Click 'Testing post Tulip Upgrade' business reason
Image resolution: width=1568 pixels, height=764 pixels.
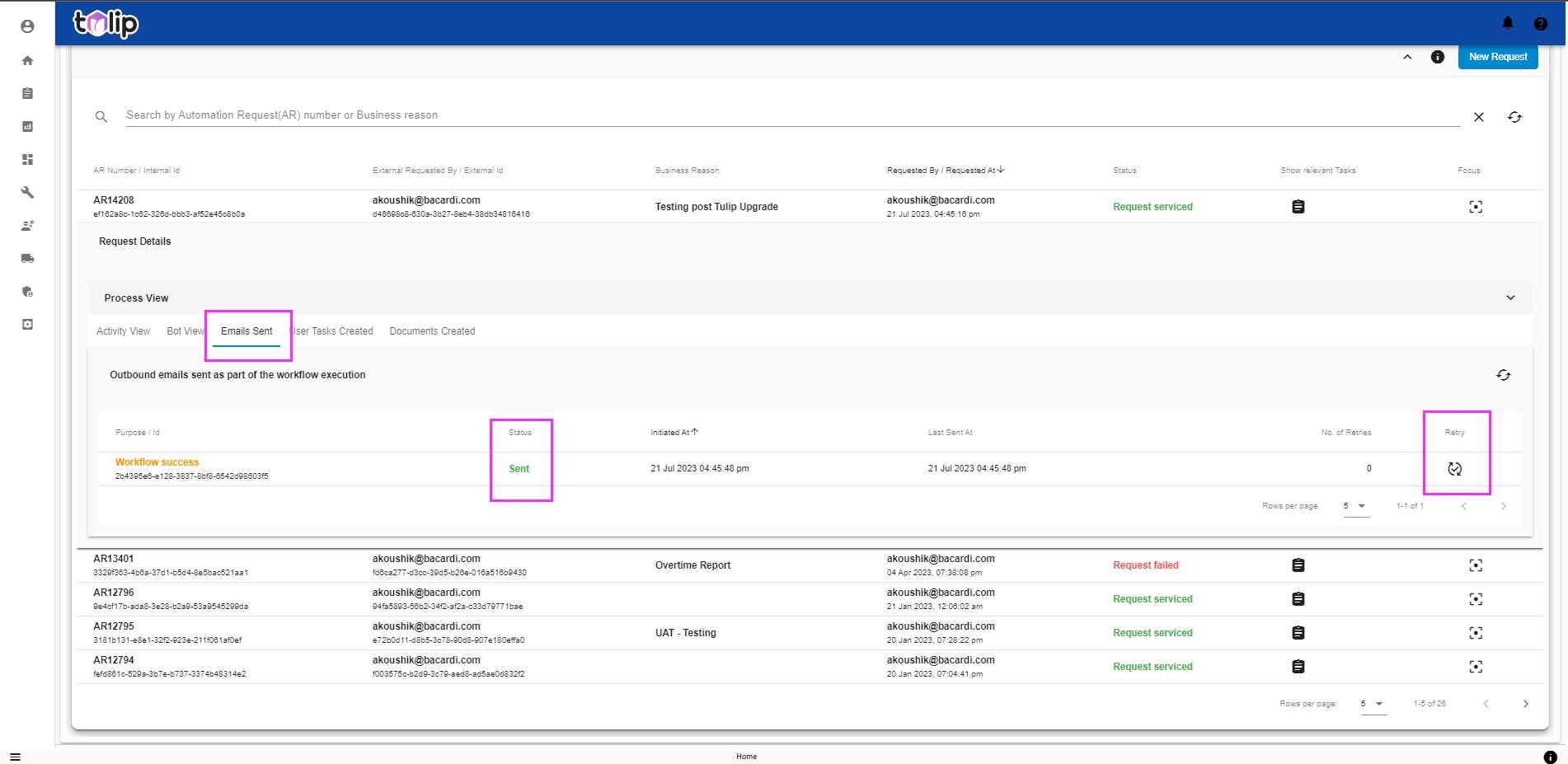716,207
